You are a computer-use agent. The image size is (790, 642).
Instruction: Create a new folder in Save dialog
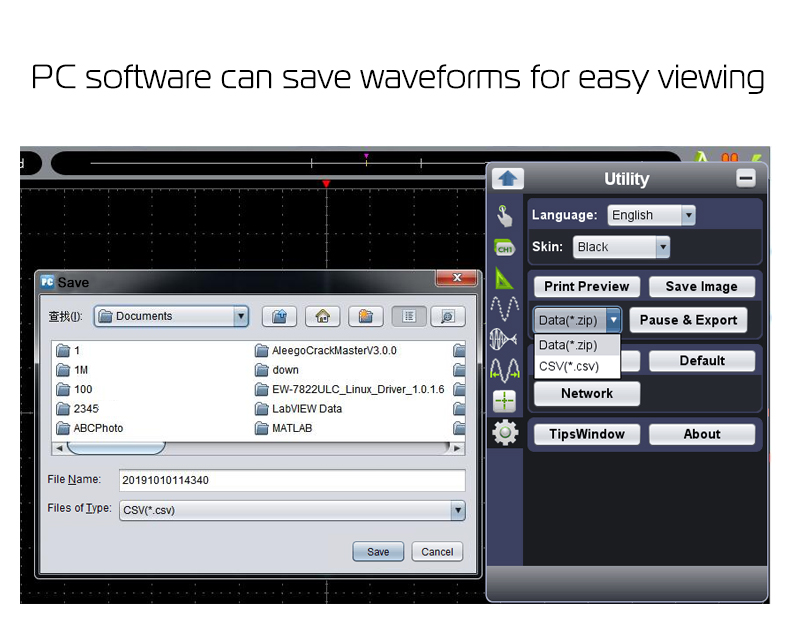click(x=365, y=316)
